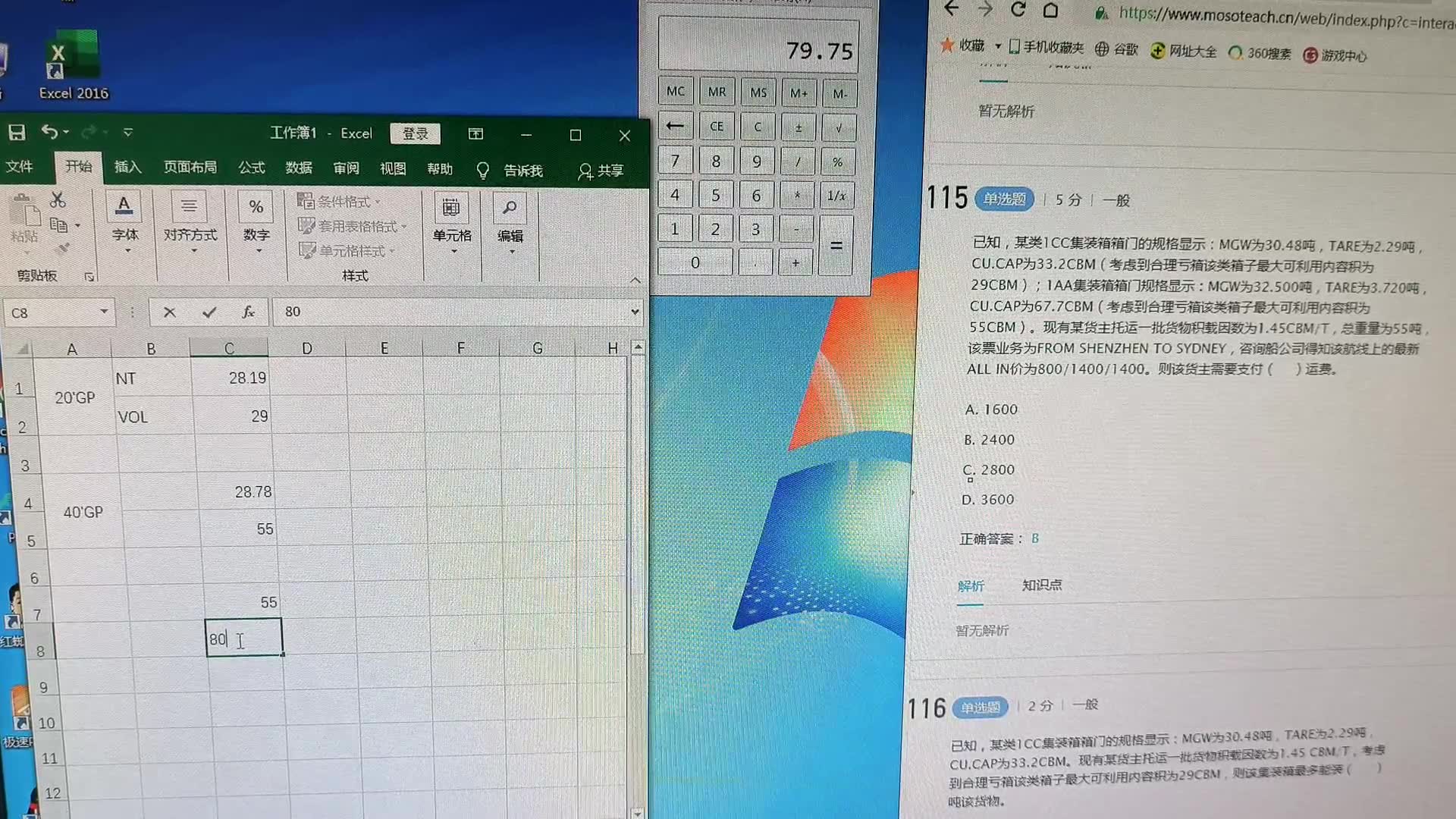Enable the percent style toggle
Screen dimensions: 1456x819
(256, 207)
